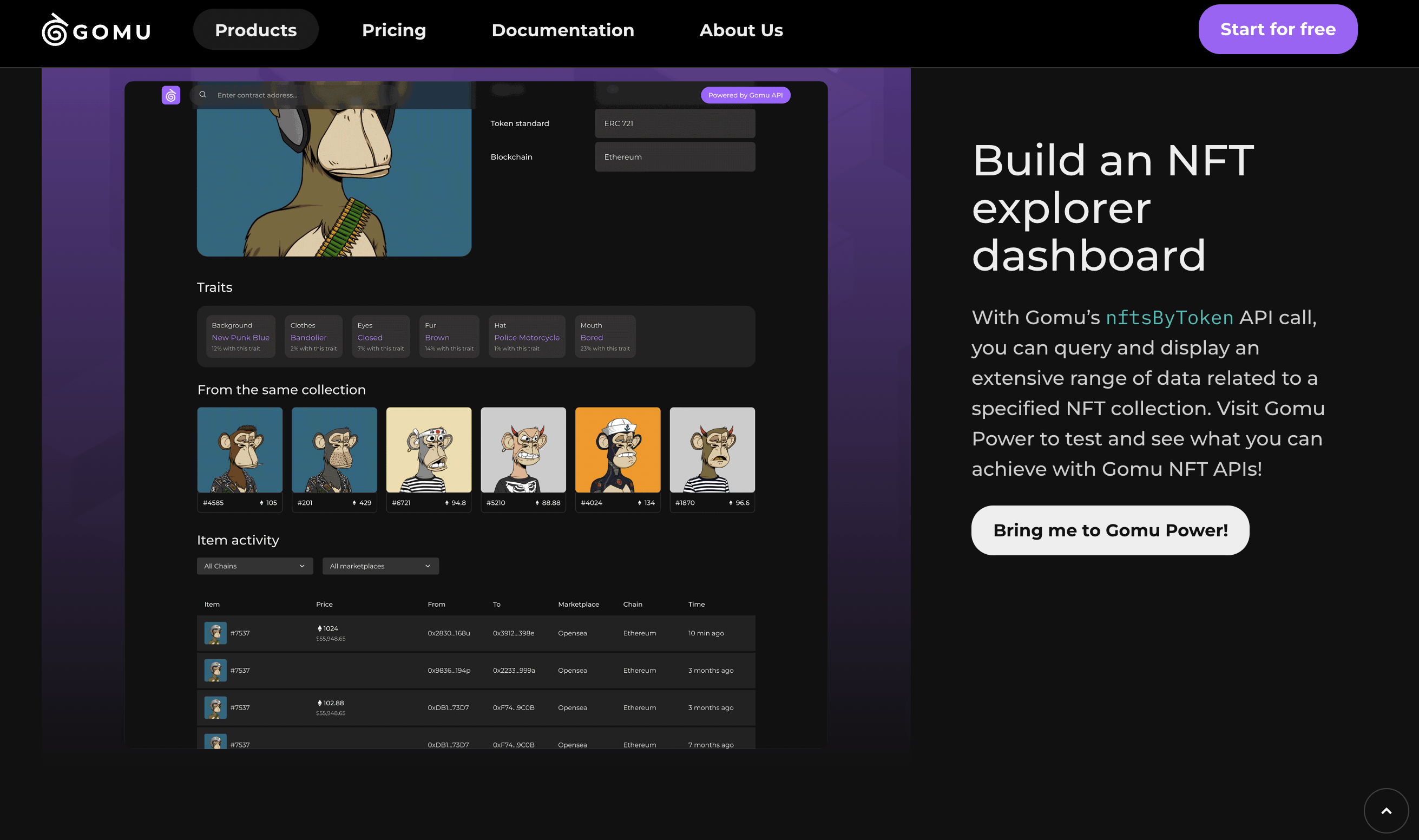Click the Price column header
The height and width of the screenshot is (840, 1419).
324,605
